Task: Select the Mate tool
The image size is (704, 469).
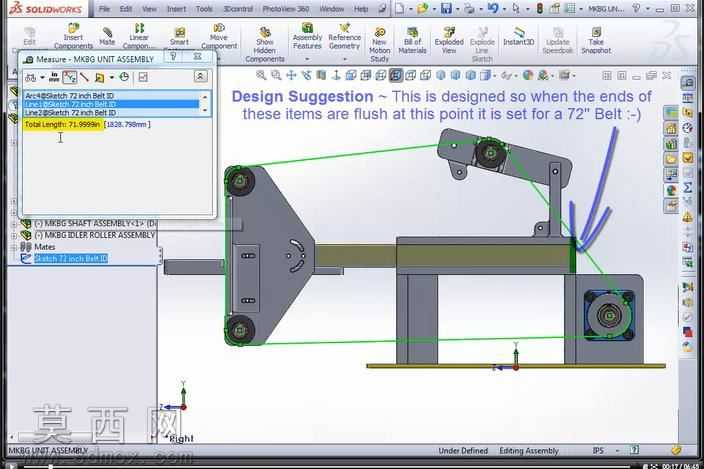Action: pyautogui.click(x=107, y=36)
